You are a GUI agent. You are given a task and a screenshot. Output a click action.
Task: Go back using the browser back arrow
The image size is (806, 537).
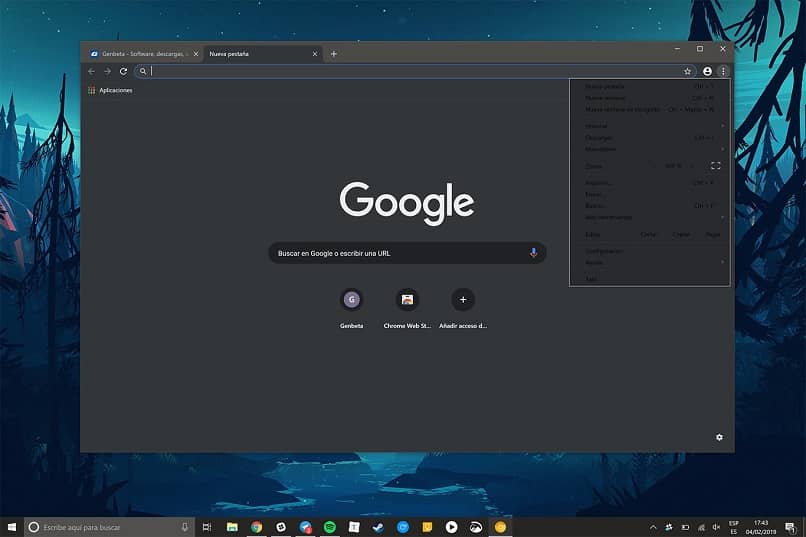coord(91,71)
